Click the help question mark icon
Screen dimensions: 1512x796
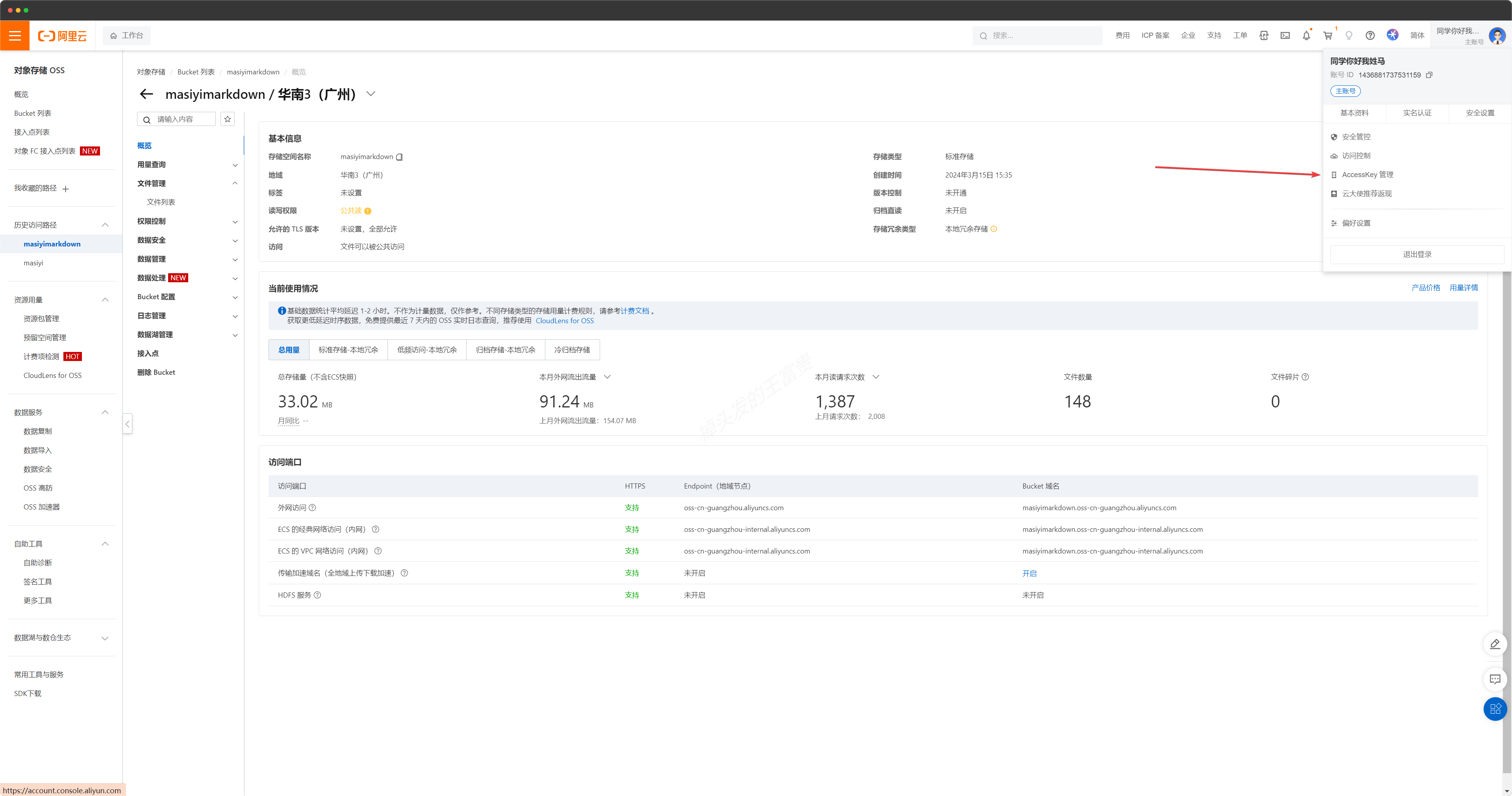click(1370, 35)
